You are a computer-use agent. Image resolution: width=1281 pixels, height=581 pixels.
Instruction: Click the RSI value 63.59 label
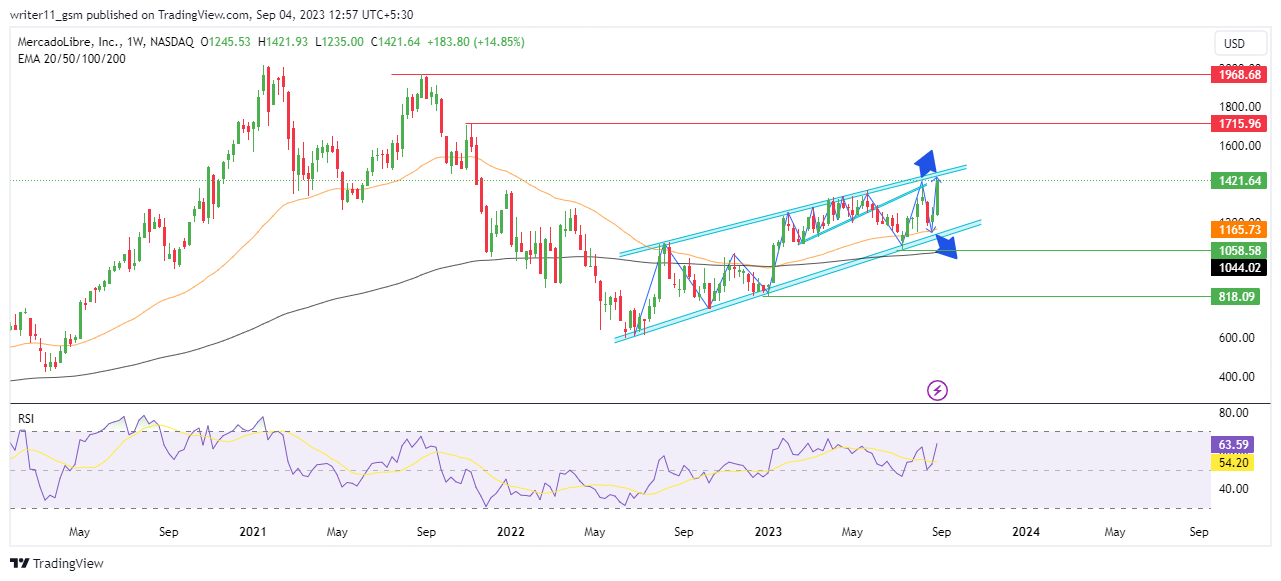[1233, 444]
